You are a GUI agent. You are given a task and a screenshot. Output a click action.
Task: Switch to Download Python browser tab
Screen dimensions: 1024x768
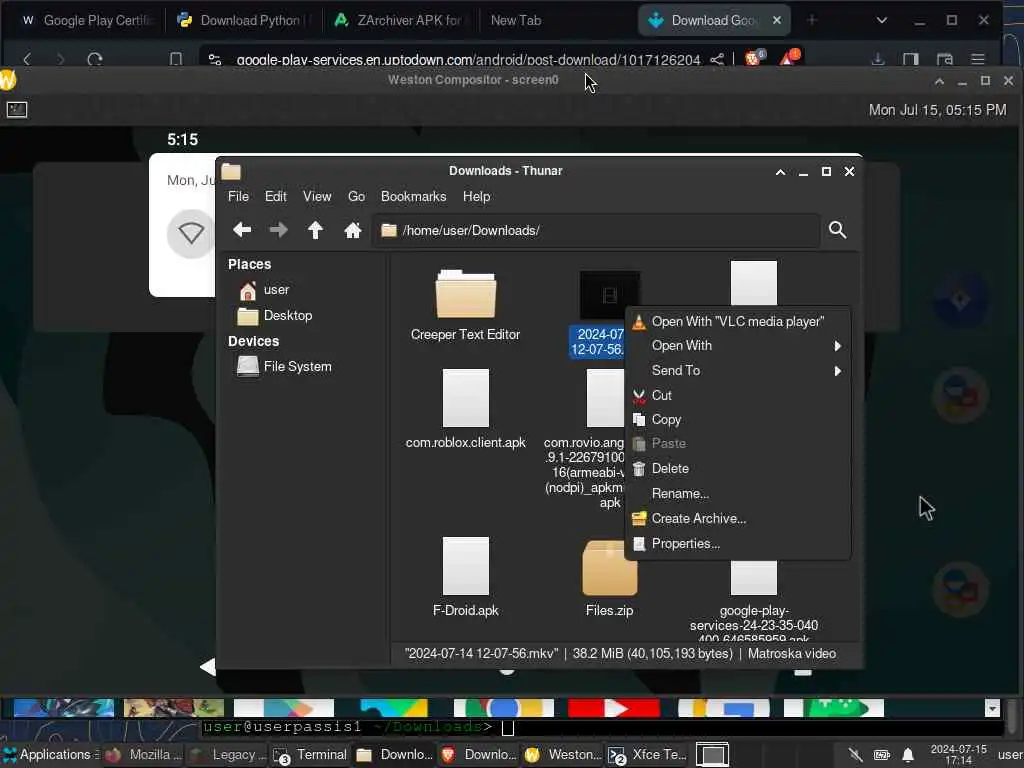coord(244,20)
